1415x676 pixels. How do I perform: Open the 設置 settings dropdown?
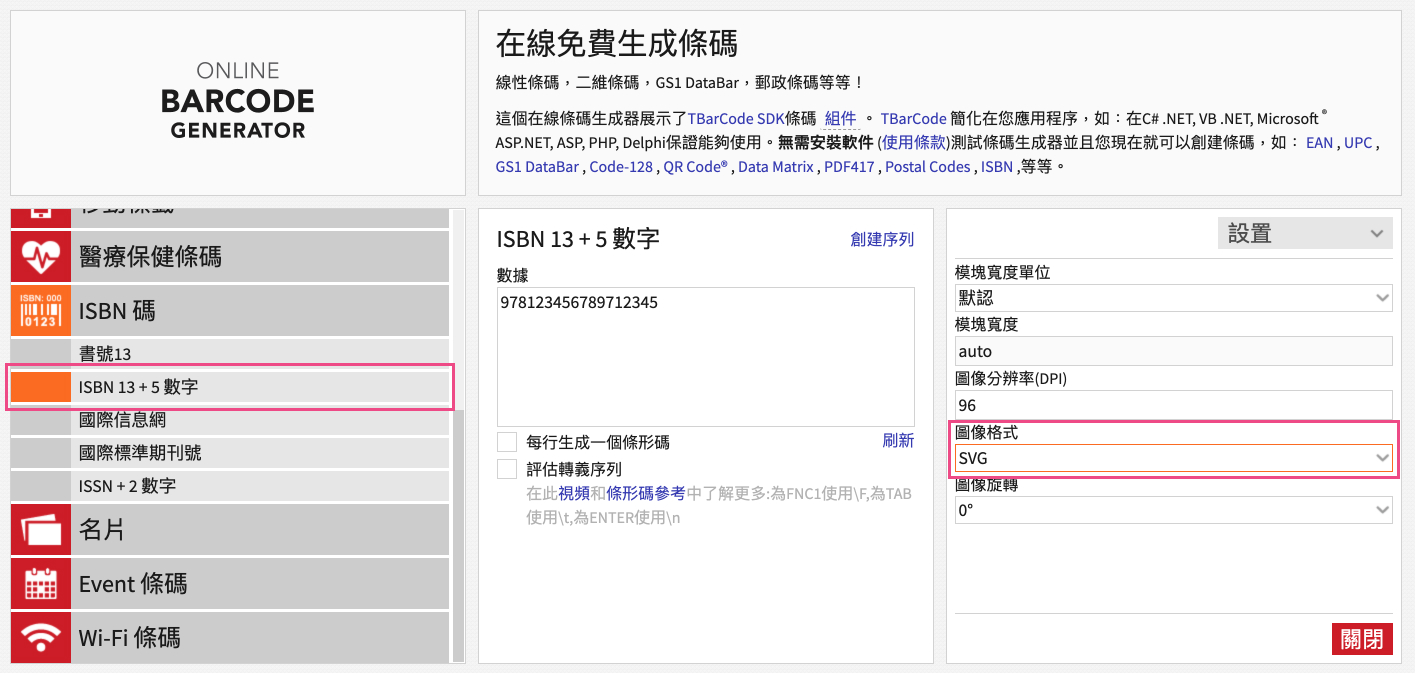(1304, 233)
